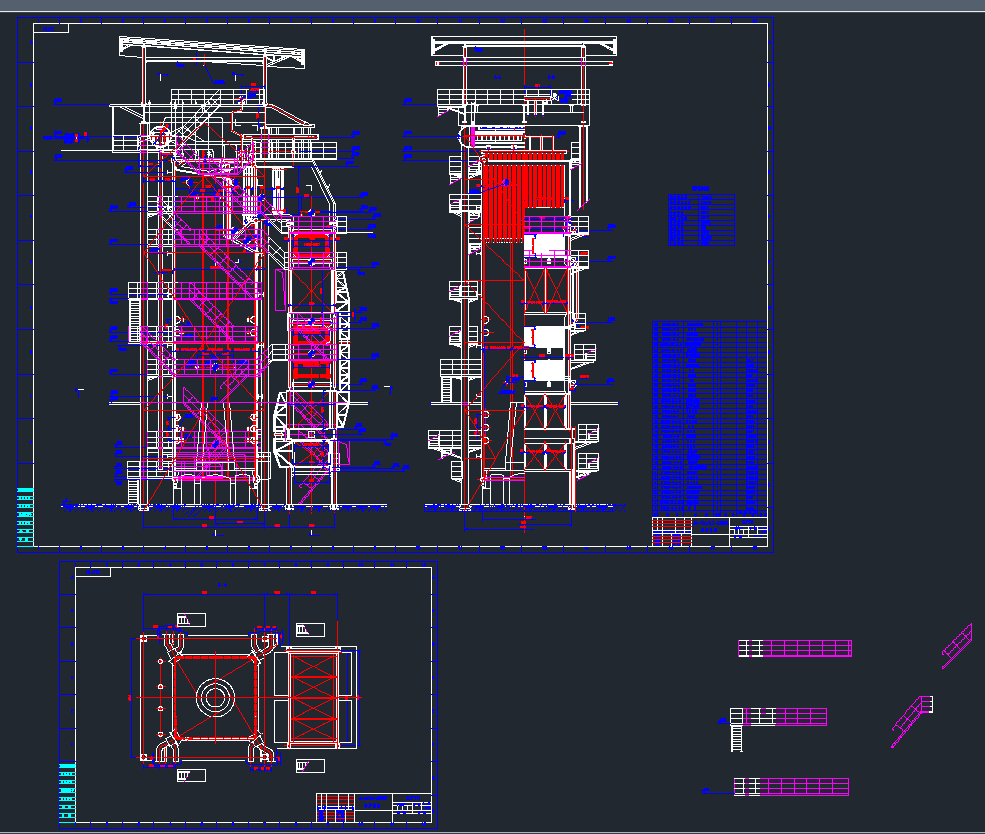Viewport: 985px width, 834px height.
Task: Select the top-left label box of the upper sheet
Action: [x=51, y=29]
